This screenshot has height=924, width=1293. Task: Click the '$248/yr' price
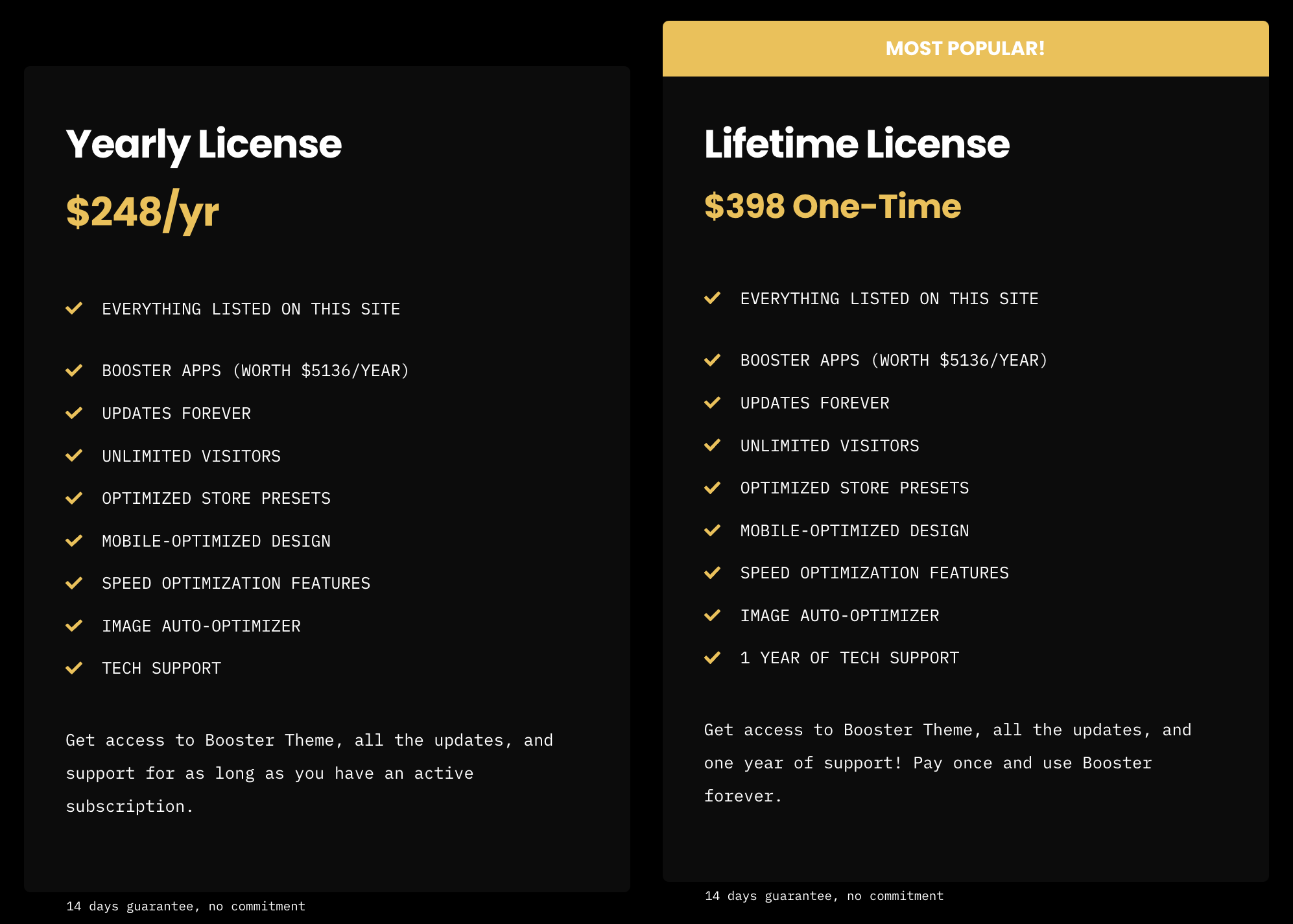tap(143, 212)
